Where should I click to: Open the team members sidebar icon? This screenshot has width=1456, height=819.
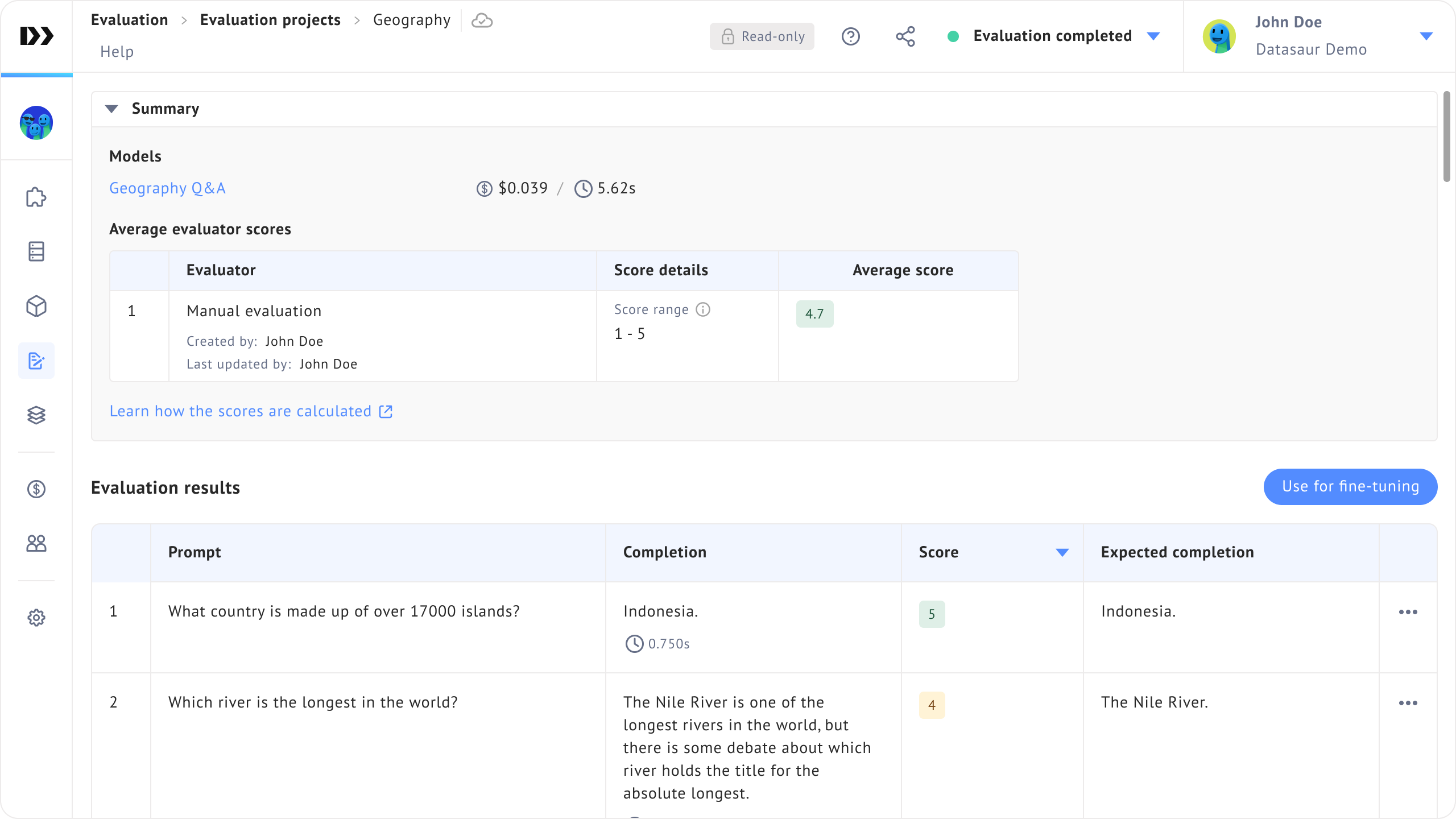point(36,544)
